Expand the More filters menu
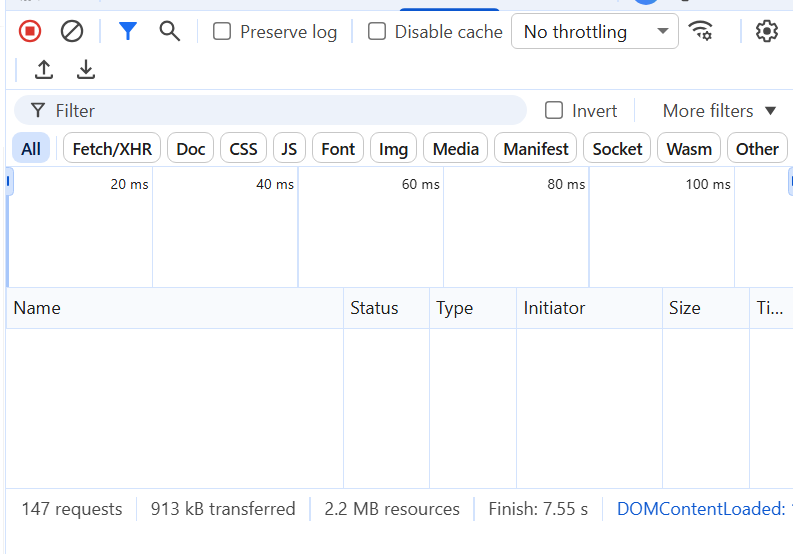The width and height of the screenshot is (793, 554). pyautogui.click(x=719, y=110)
